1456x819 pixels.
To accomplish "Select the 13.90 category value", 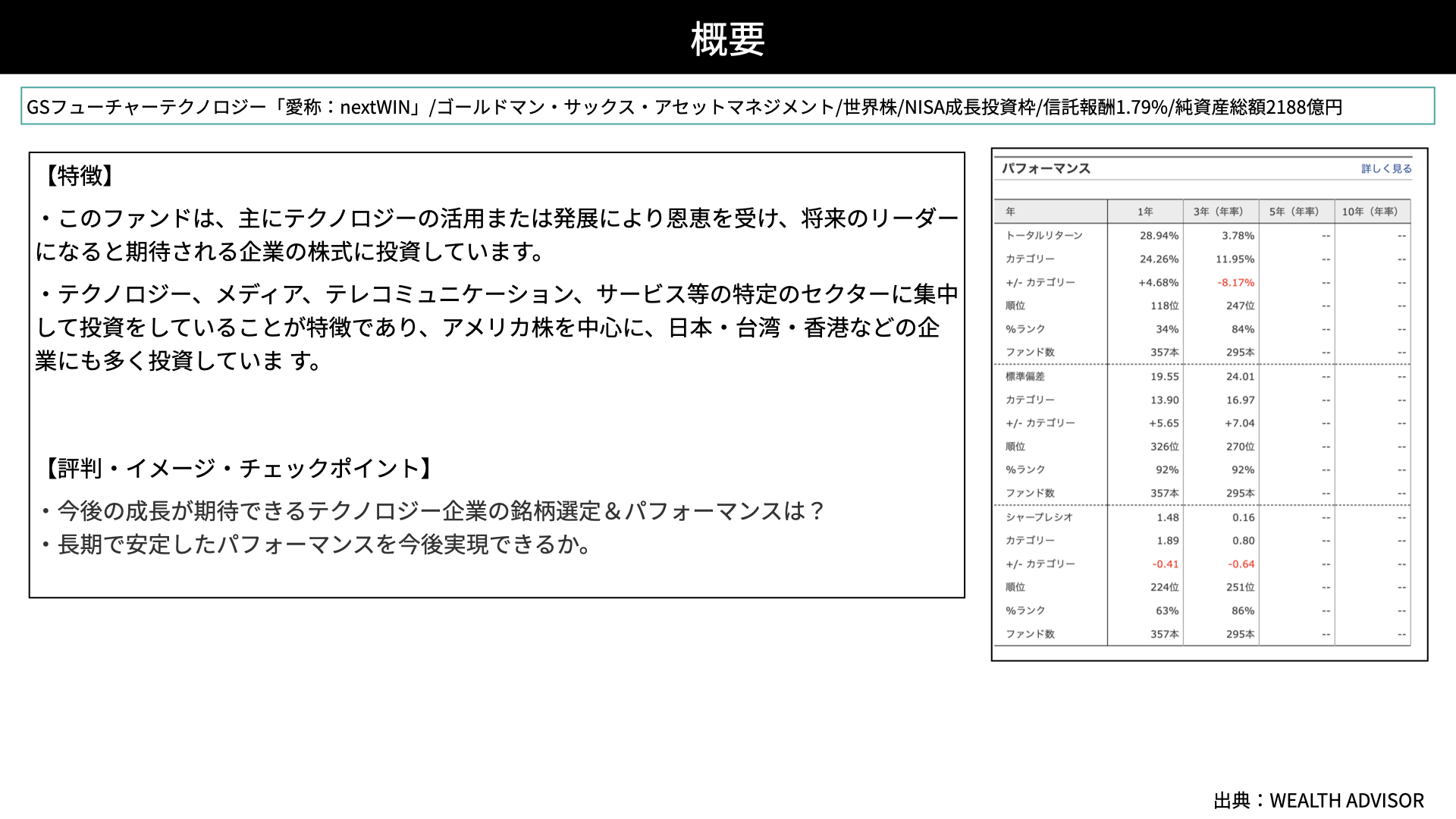I will click(1165, 400).
